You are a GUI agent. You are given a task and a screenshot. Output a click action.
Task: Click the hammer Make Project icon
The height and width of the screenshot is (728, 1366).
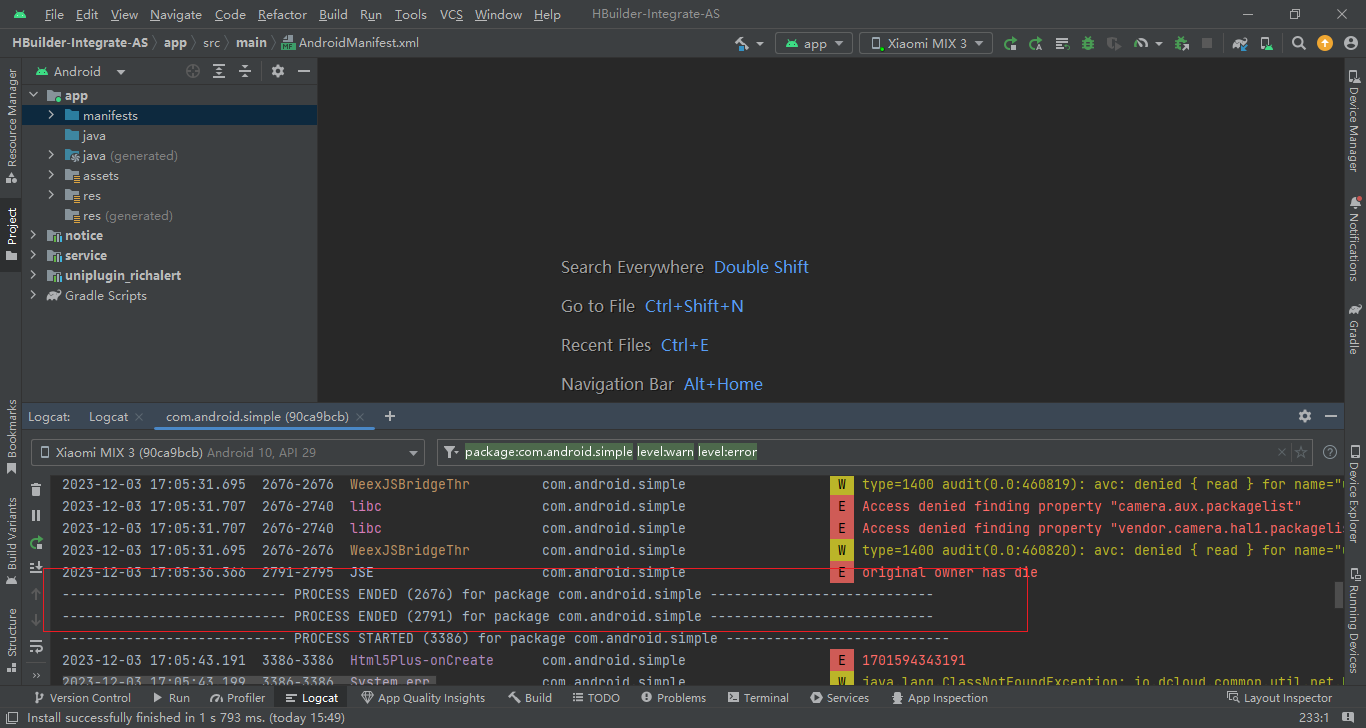[x=741, y=44]
